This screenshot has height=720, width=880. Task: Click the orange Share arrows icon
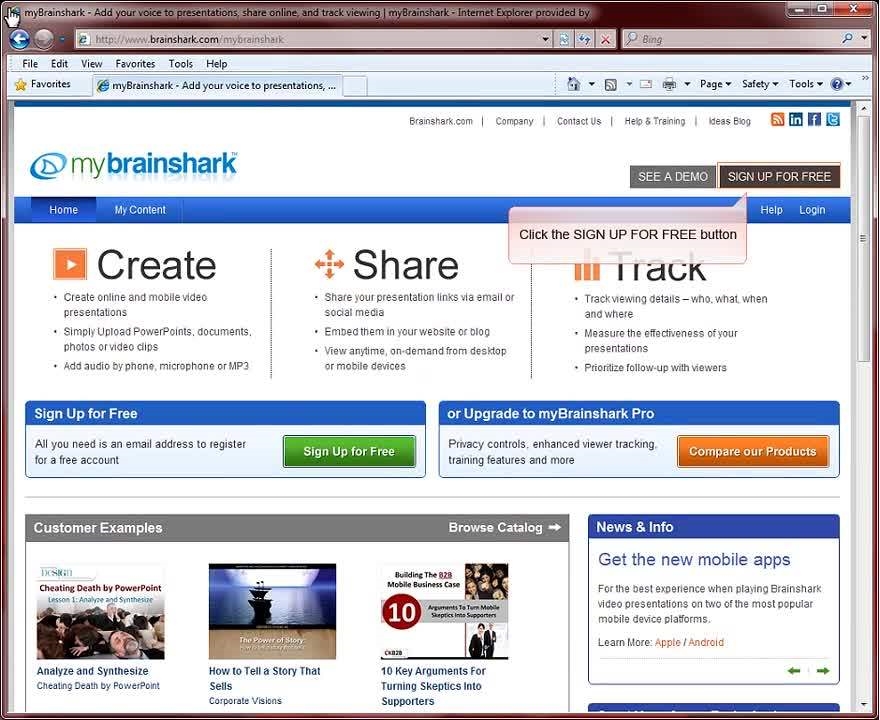pos(329,264)
